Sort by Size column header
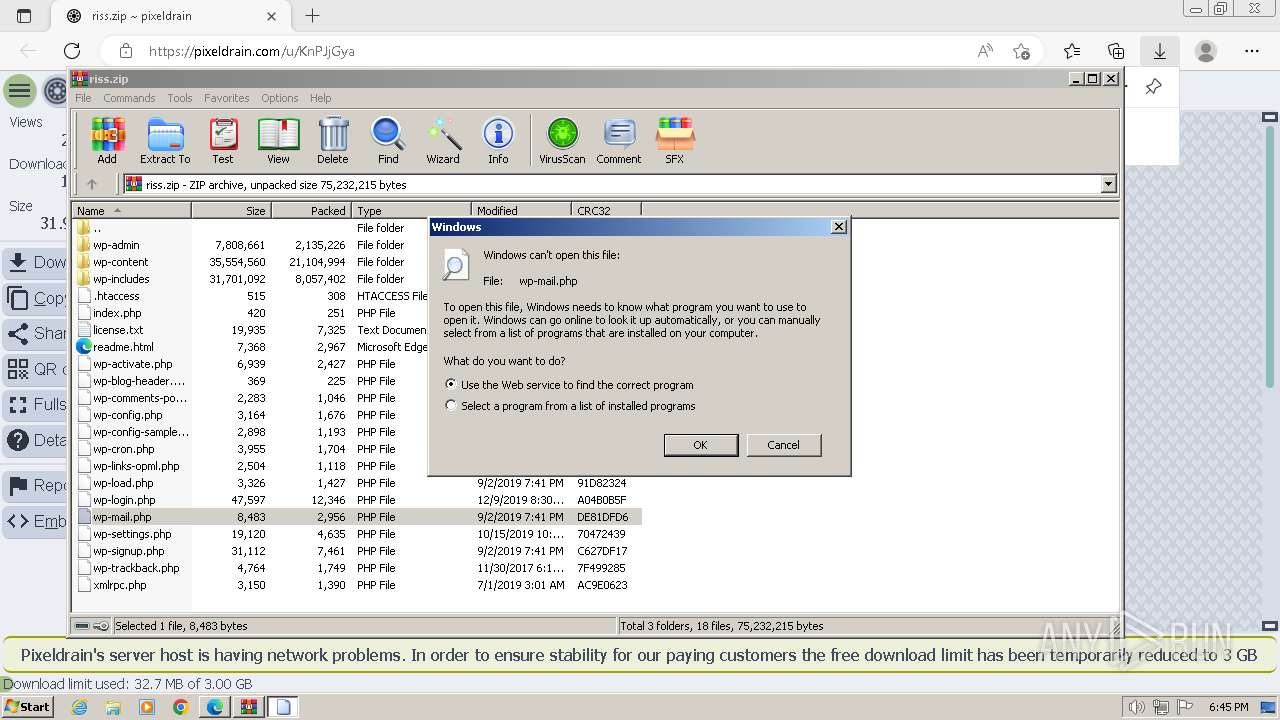Viewport: 1280px width, 720px height. (231, 210)
